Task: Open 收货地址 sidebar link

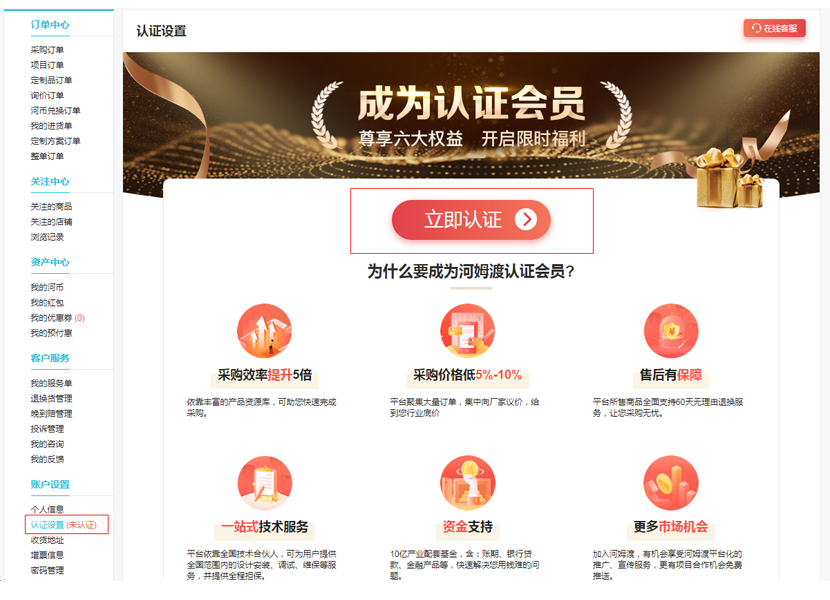Action: pos(47,540)
